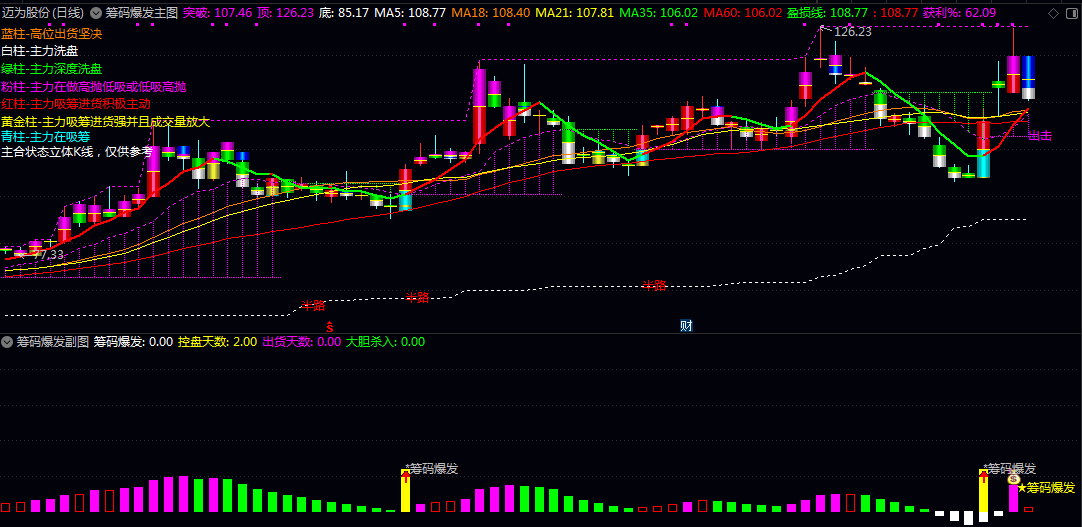Screen dimensions: 1082x527
Task: Click the 顶: 126.23 value in header
Action: (x=285, y=12)
